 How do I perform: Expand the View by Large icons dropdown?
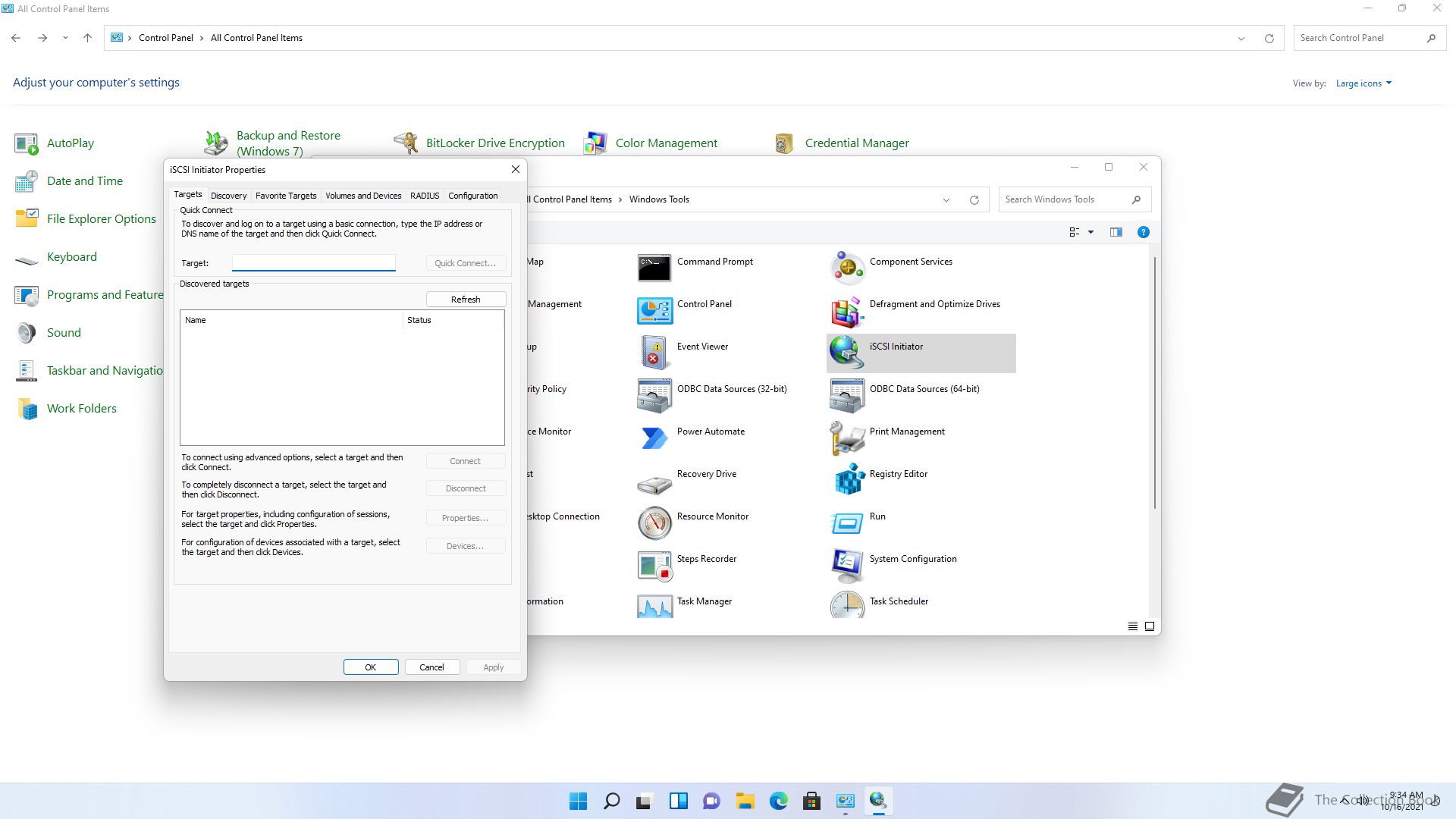coord(1363,83)
